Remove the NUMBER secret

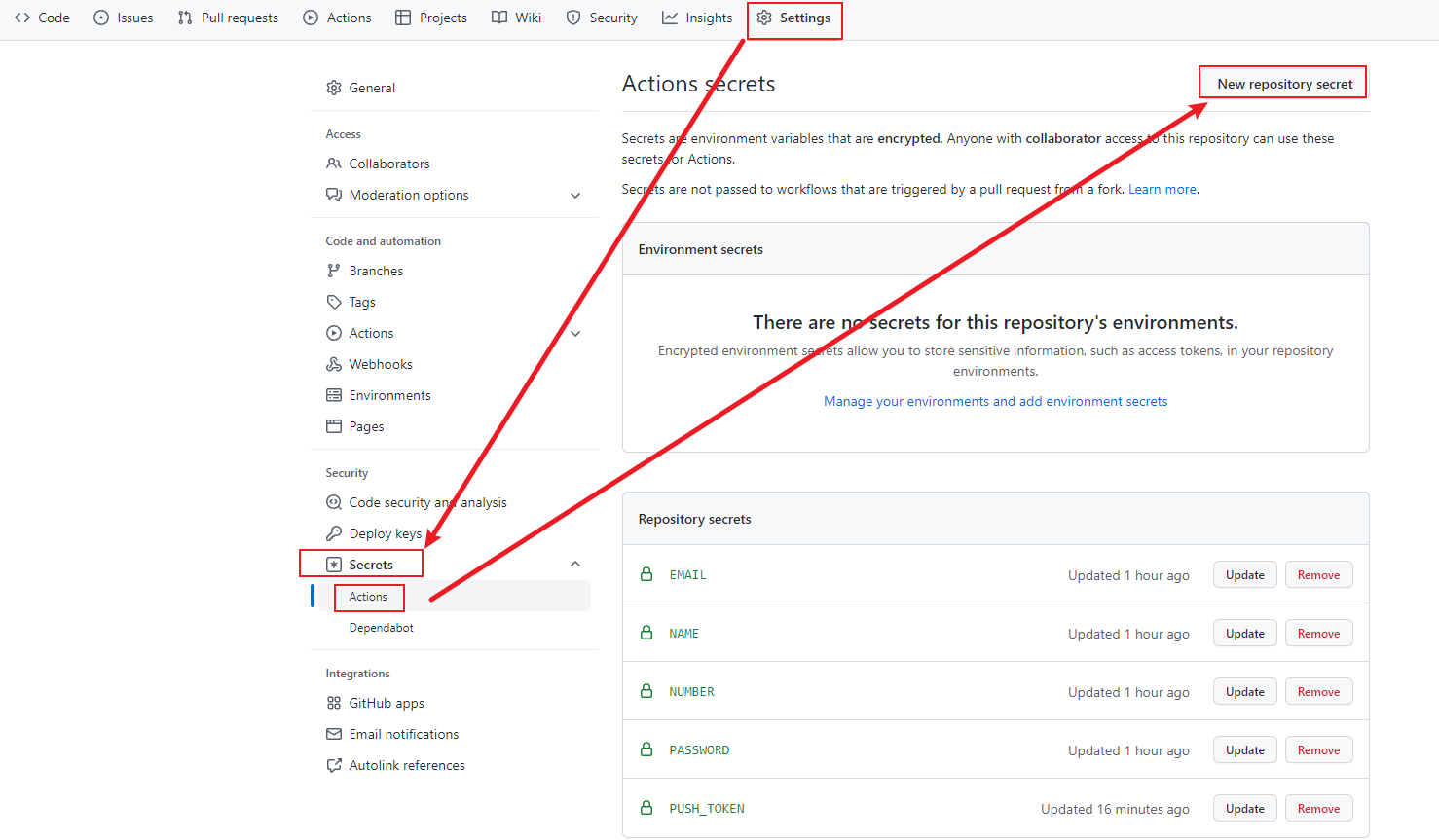click(1319, 692)
